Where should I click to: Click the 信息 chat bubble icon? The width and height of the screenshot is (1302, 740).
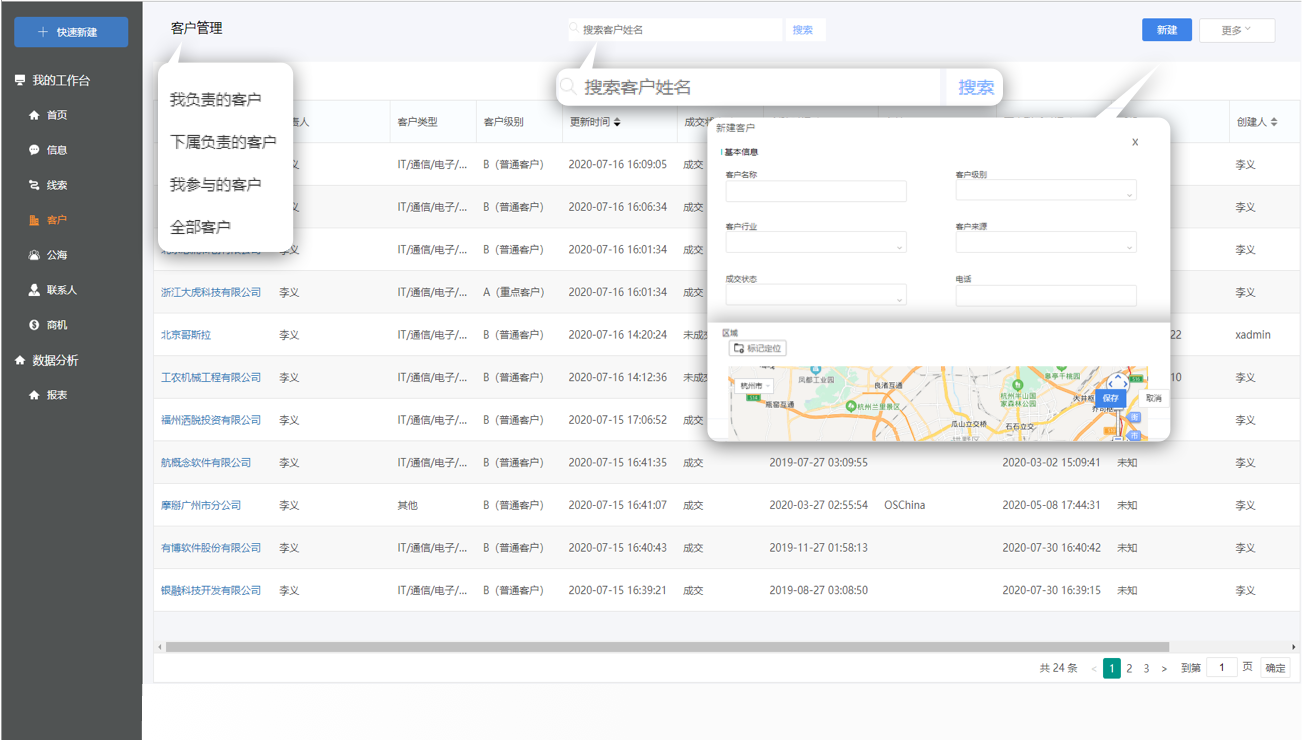tap(34, 150)
